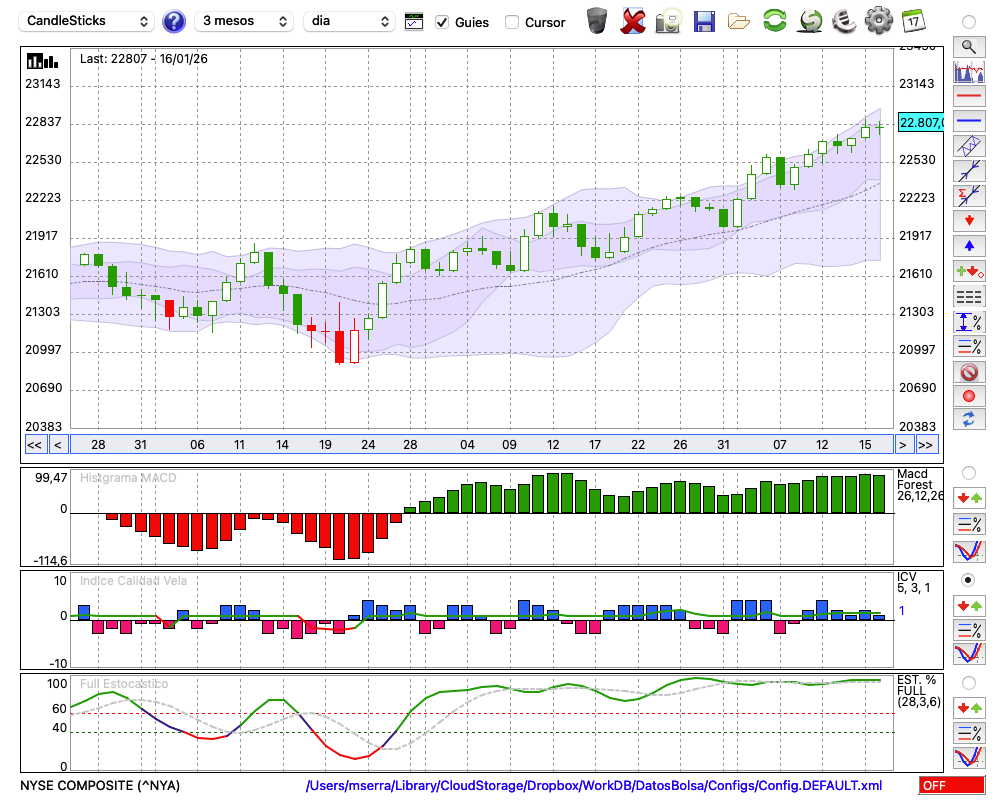Click the chart window icon beside Guies

click(414, 22)
